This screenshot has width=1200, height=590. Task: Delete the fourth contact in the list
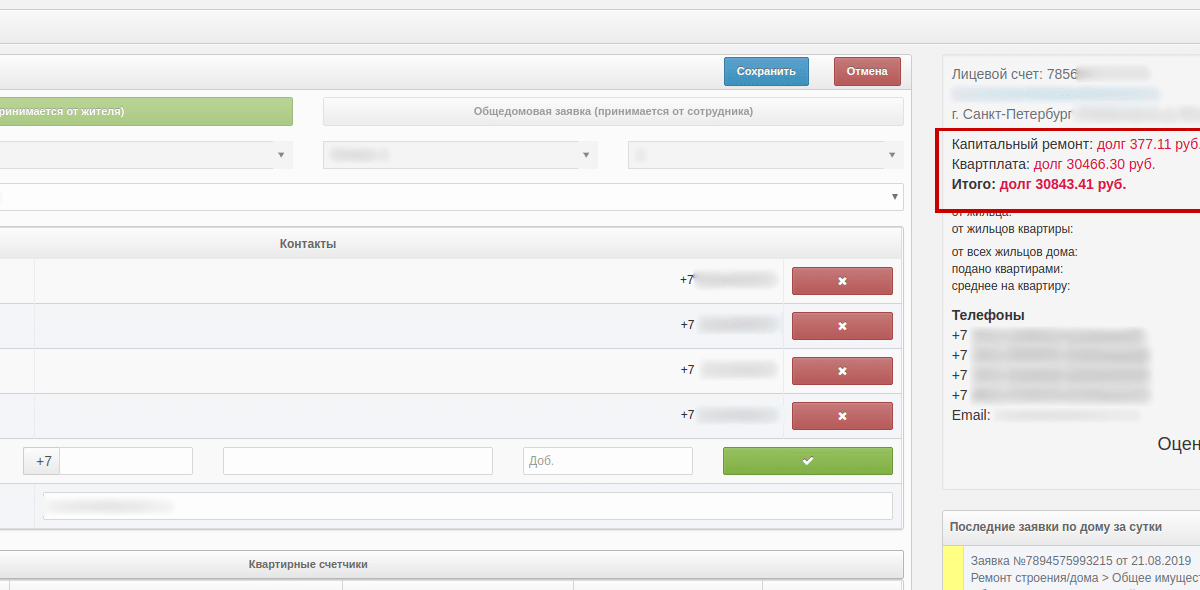[842, 416]
